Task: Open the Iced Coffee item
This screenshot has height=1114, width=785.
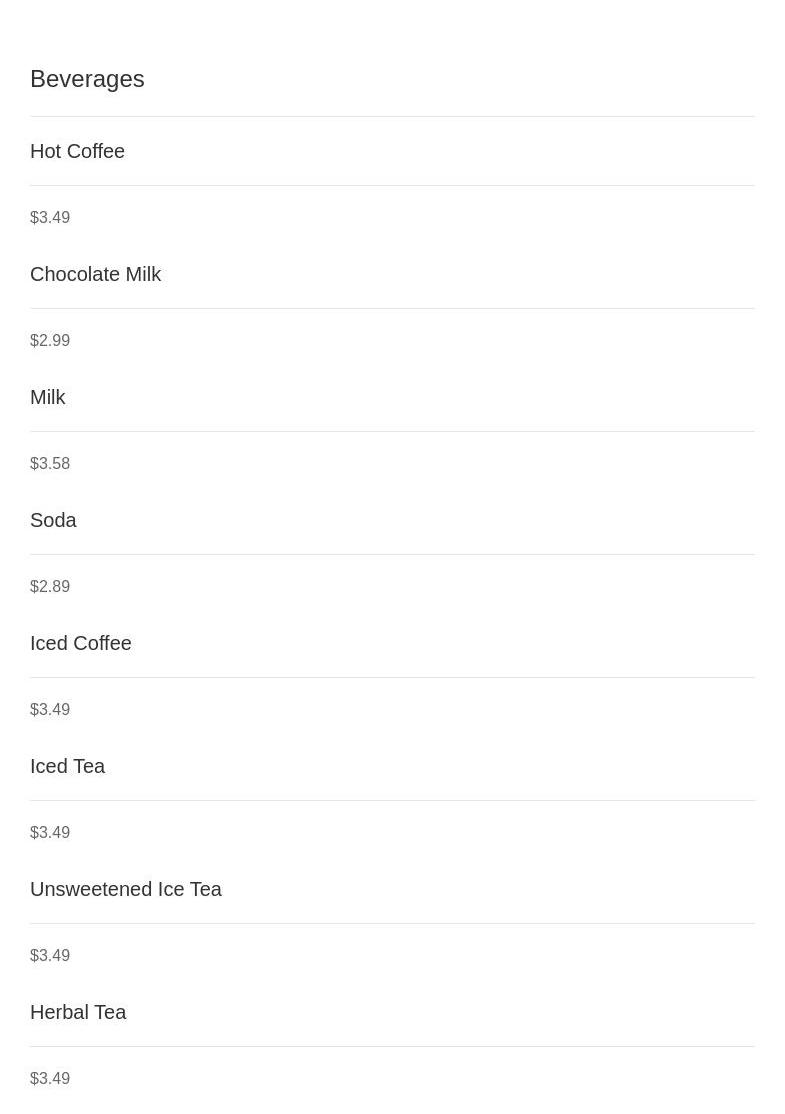Action: pos(81,643)
